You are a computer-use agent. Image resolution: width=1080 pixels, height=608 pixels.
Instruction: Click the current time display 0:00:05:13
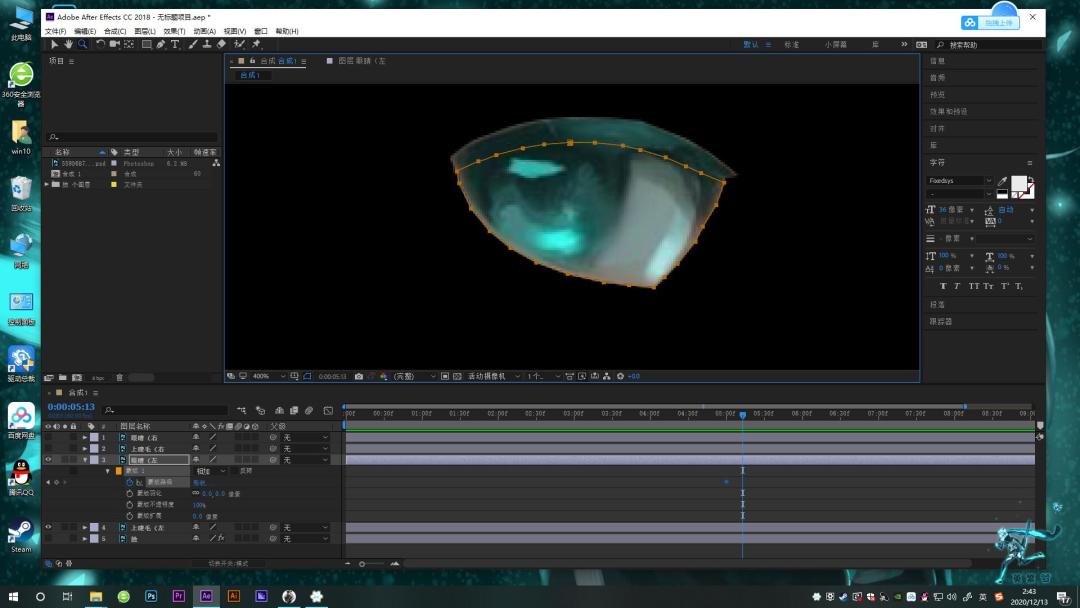click(71, 407)
